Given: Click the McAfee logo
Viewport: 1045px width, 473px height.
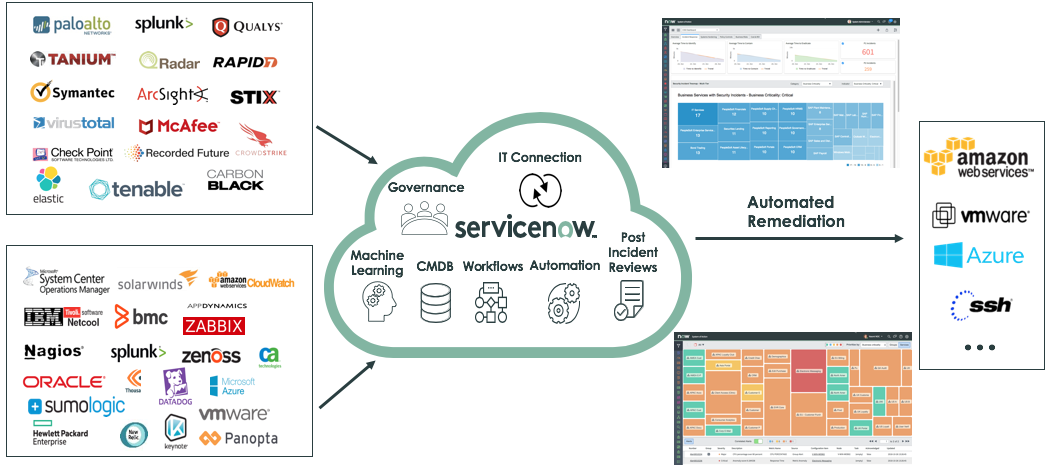Looking at the screenshot, I should (x=178, y=126).
